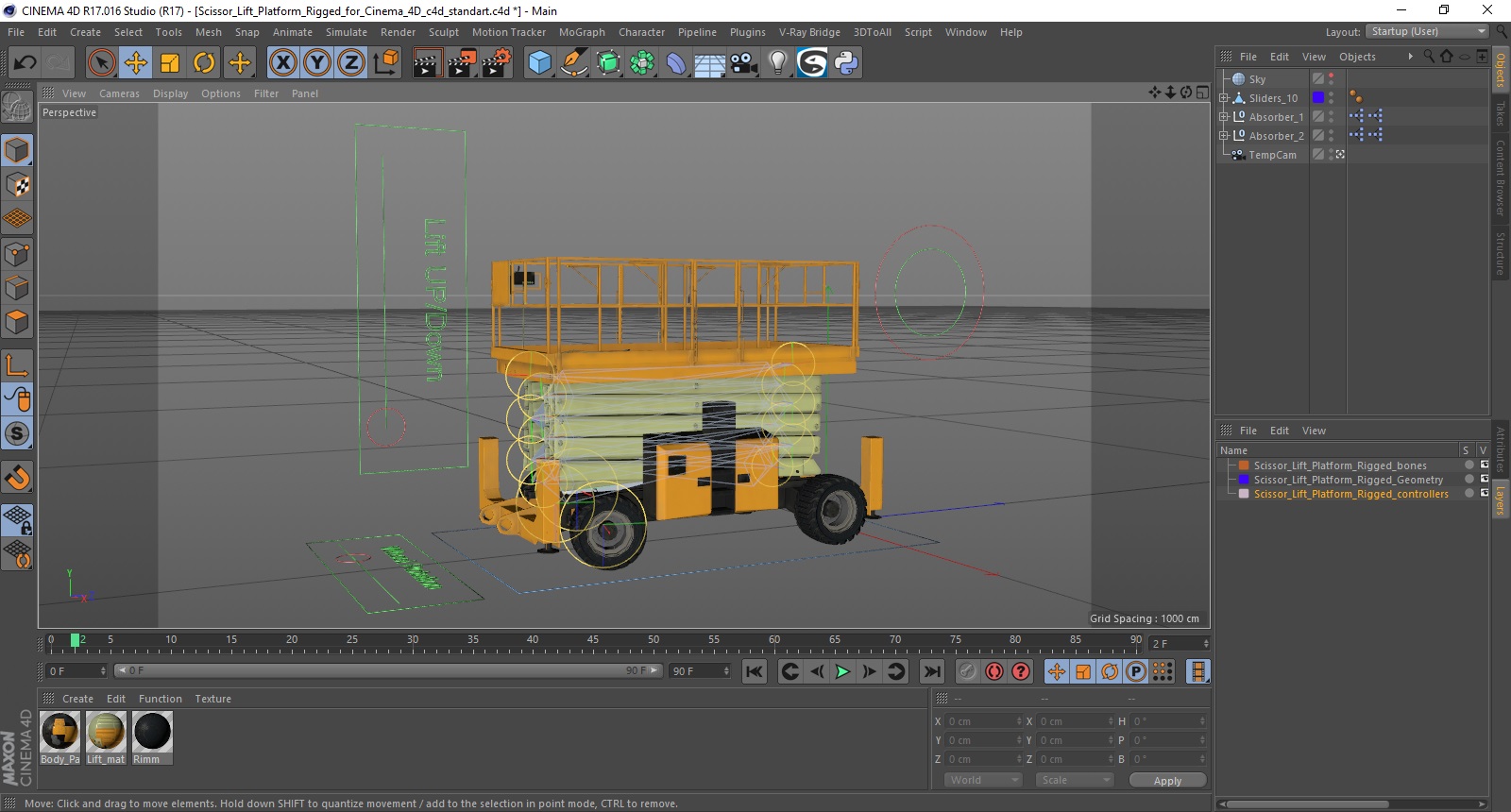Select the Live Selection tool
This screenshot has height=812, width=1511.
tap(101, 63)
